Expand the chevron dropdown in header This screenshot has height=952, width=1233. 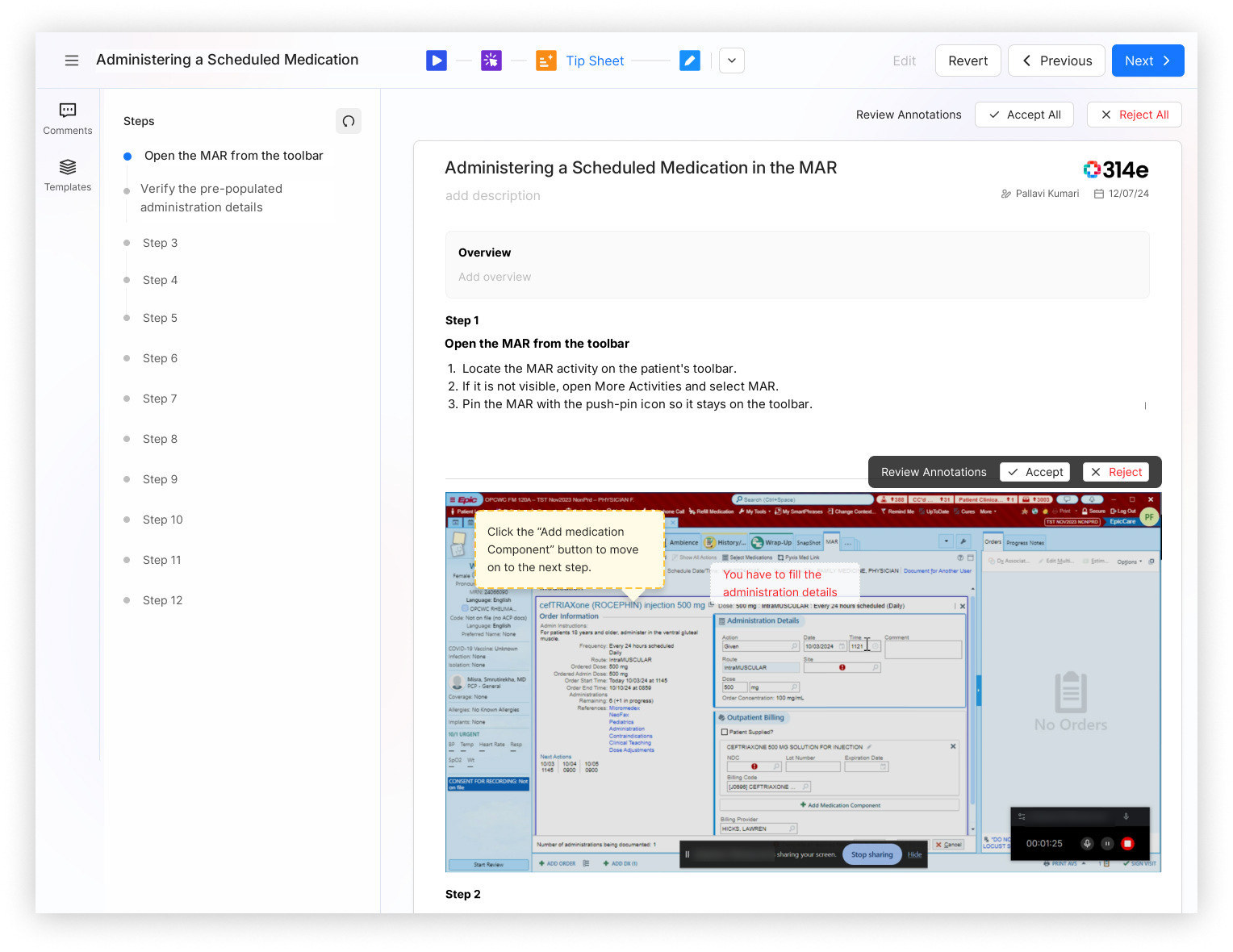point(732,61)
